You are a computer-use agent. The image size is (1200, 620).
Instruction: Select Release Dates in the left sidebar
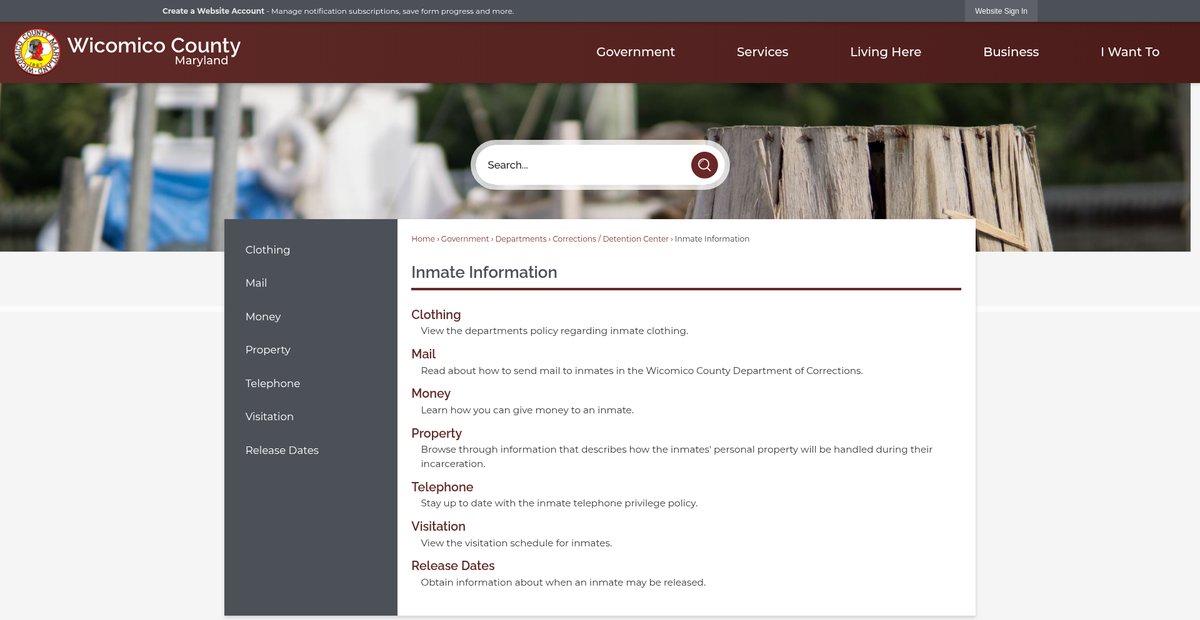(282, 451)
